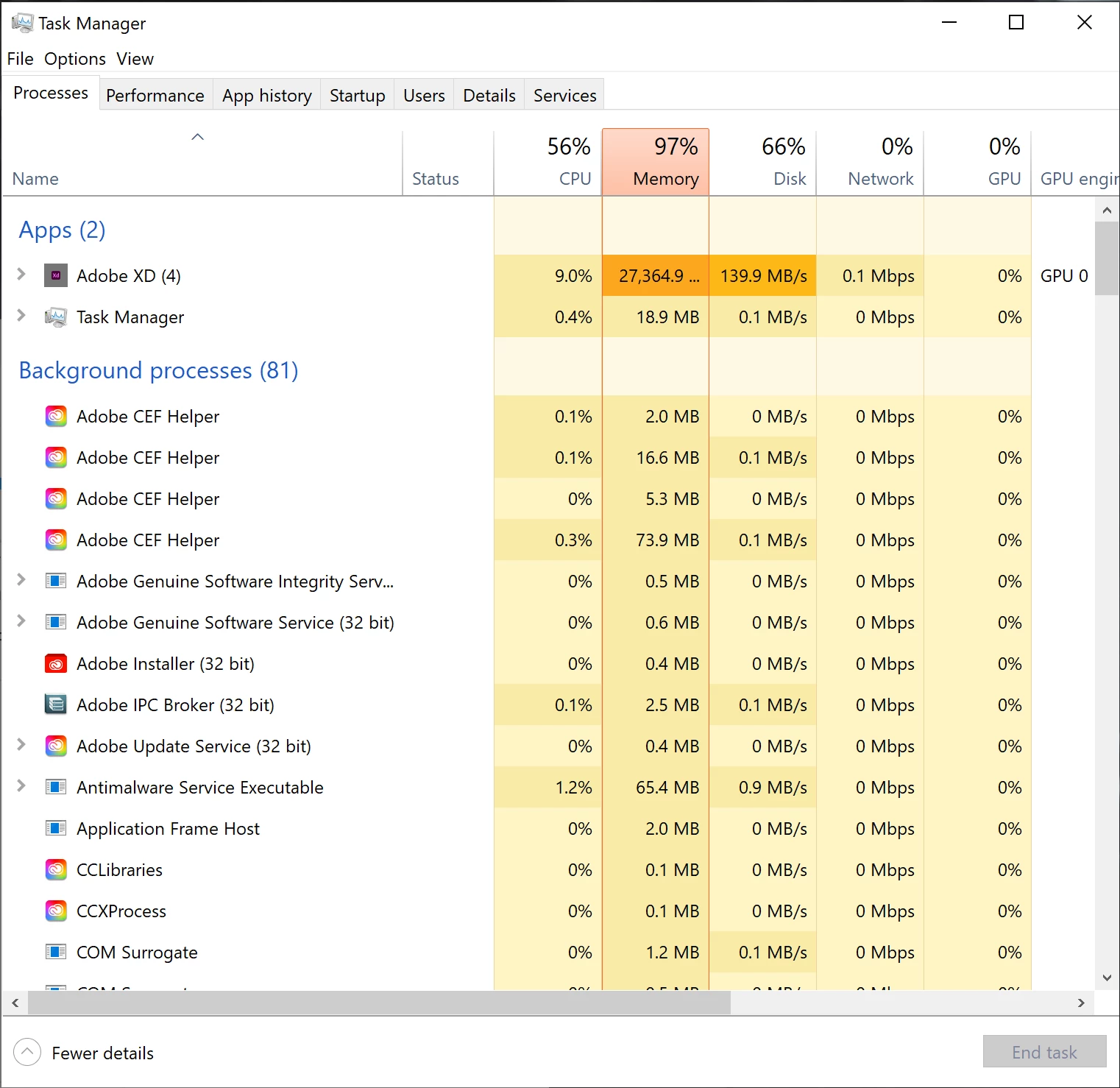Click the CCLibraries process icon
1120x1088 pixels.
point(56,870)
